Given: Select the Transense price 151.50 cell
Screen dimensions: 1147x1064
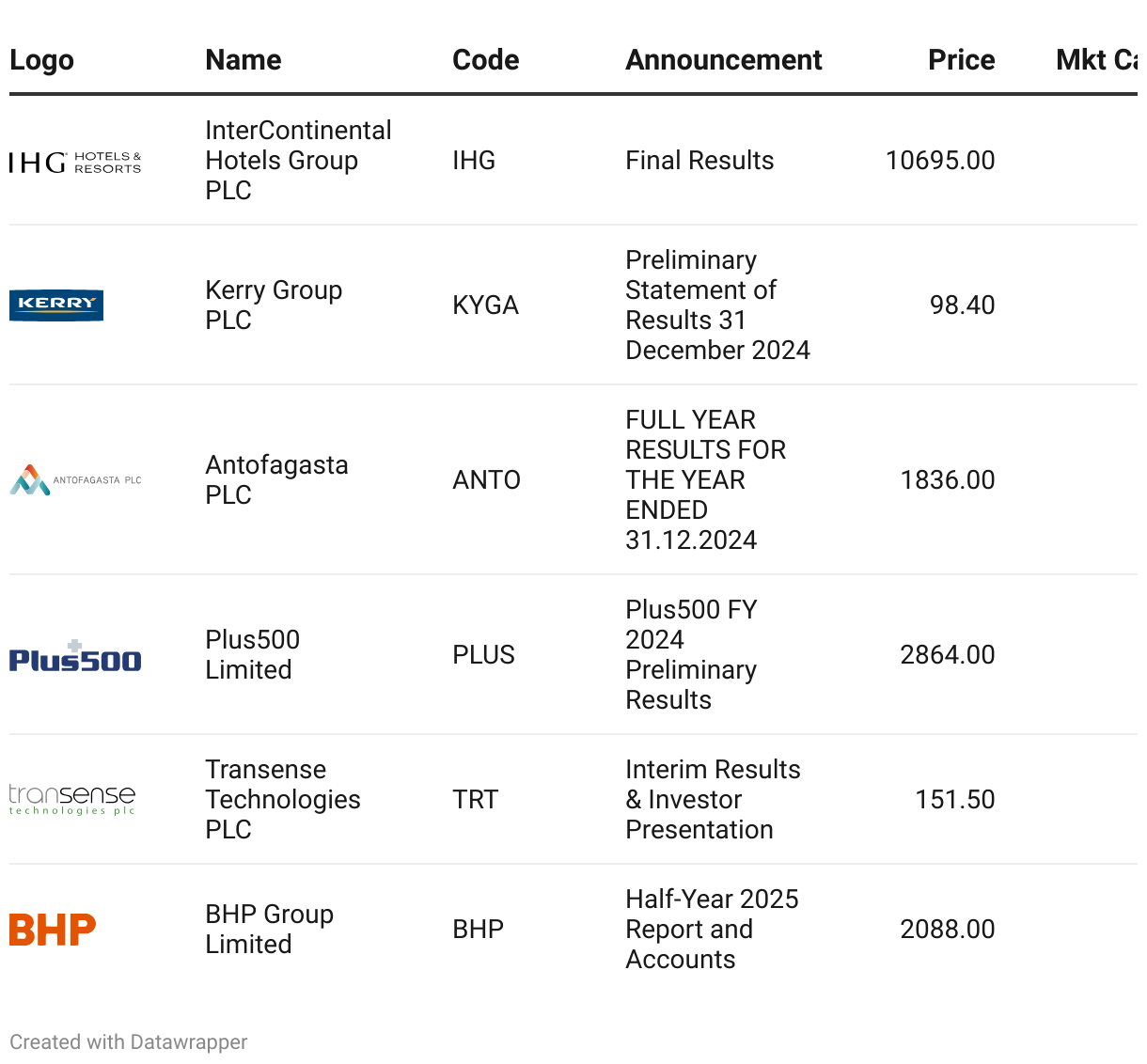Looking at the screenshot, I should pos(954,800).
